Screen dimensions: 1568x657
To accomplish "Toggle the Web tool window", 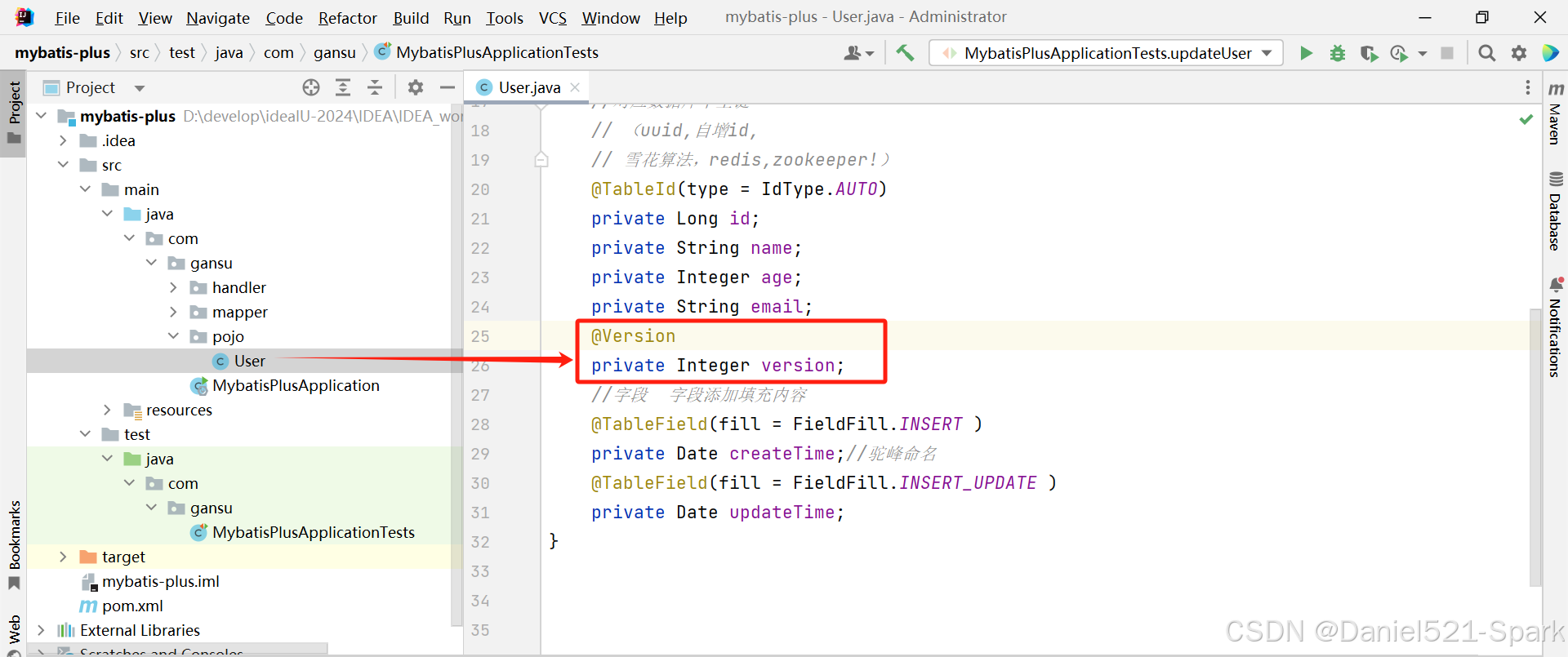I will point(14,635).
